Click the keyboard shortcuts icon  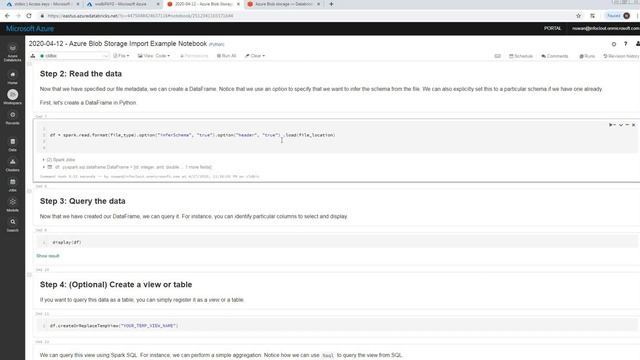(x=497, y=56)
